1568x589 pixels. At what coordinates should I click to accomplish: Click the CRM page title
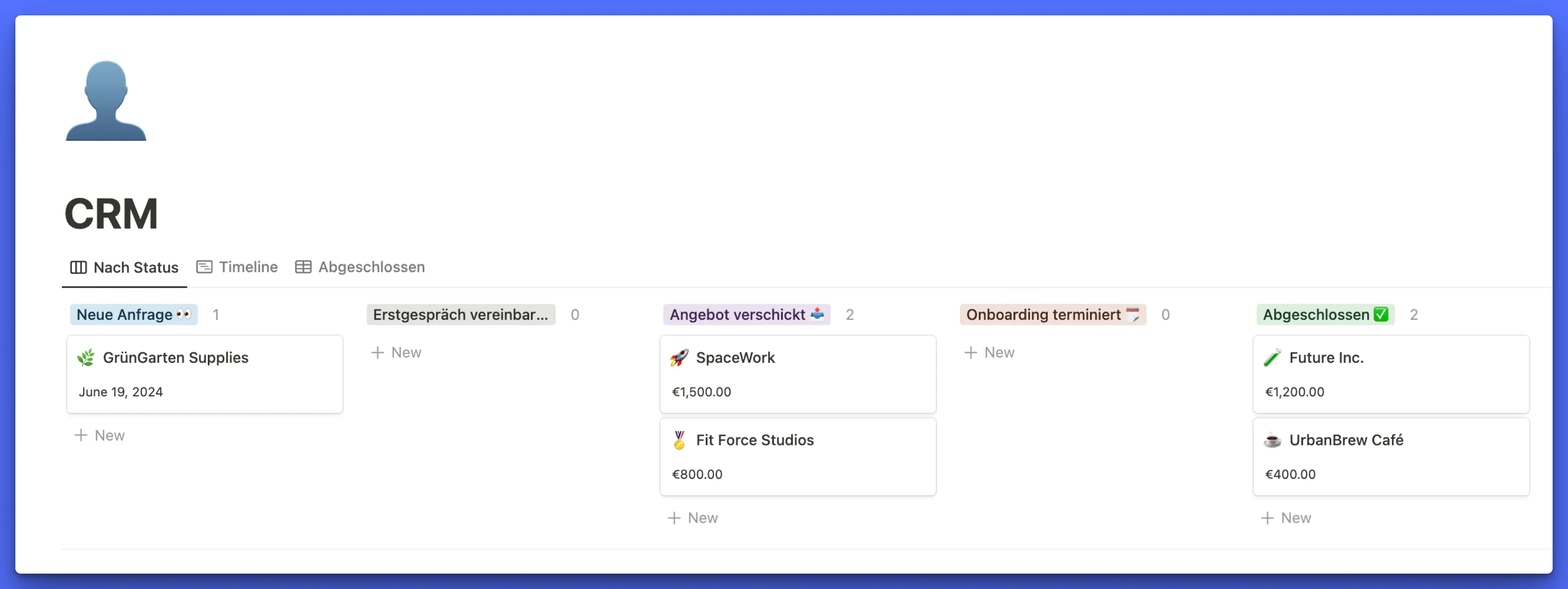pos(111,214)
